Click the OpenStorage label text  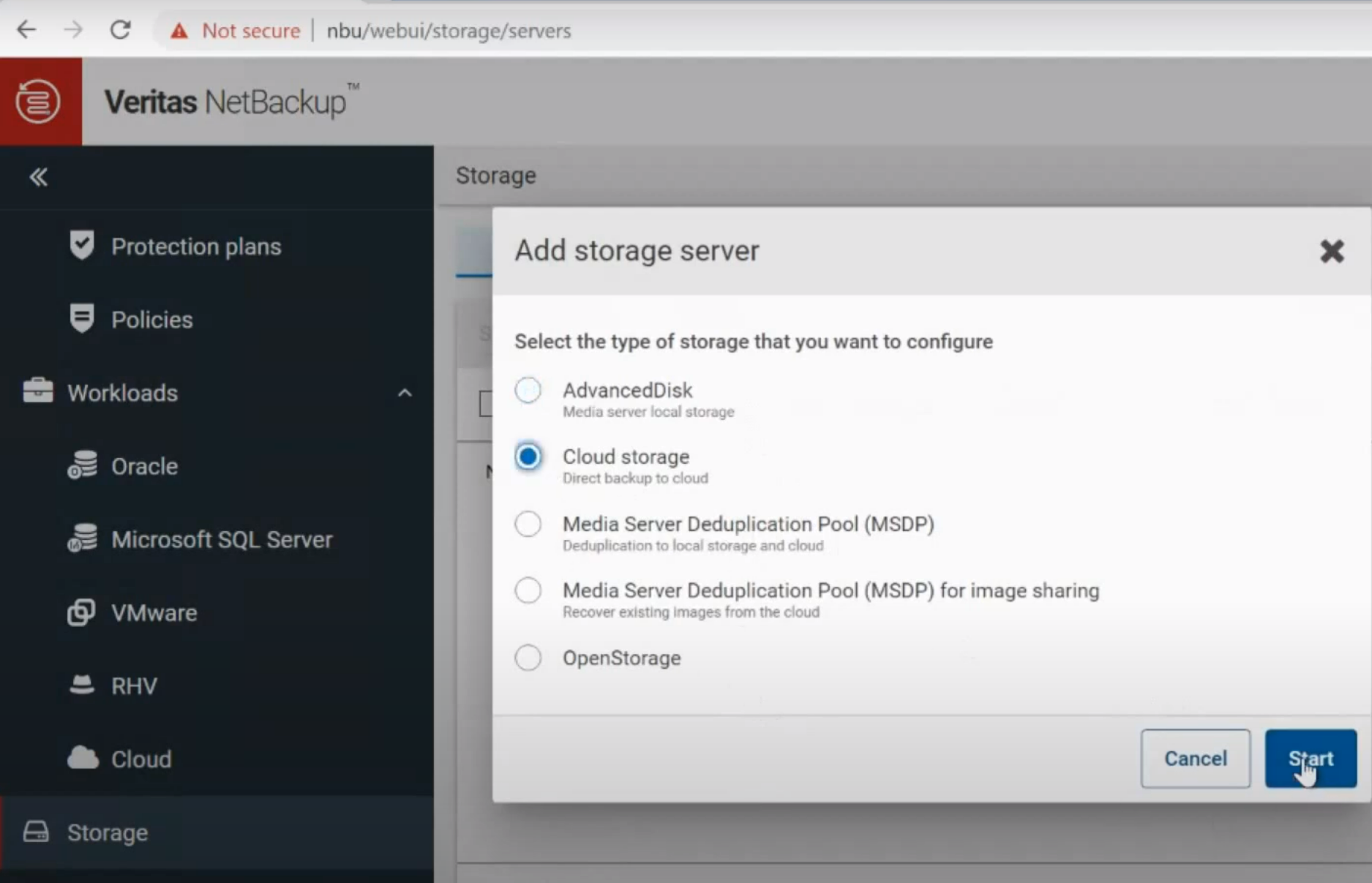[621, 658]
